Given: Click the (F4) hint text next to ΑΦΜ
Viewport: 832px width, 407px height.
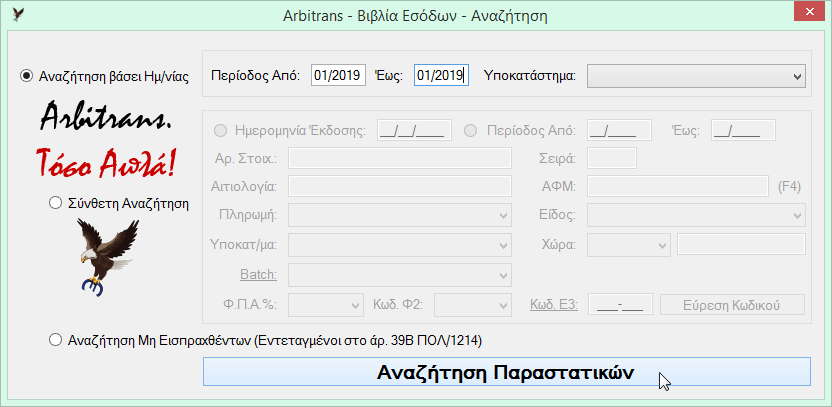Looking at the screenshot, I should click(788, 187).
